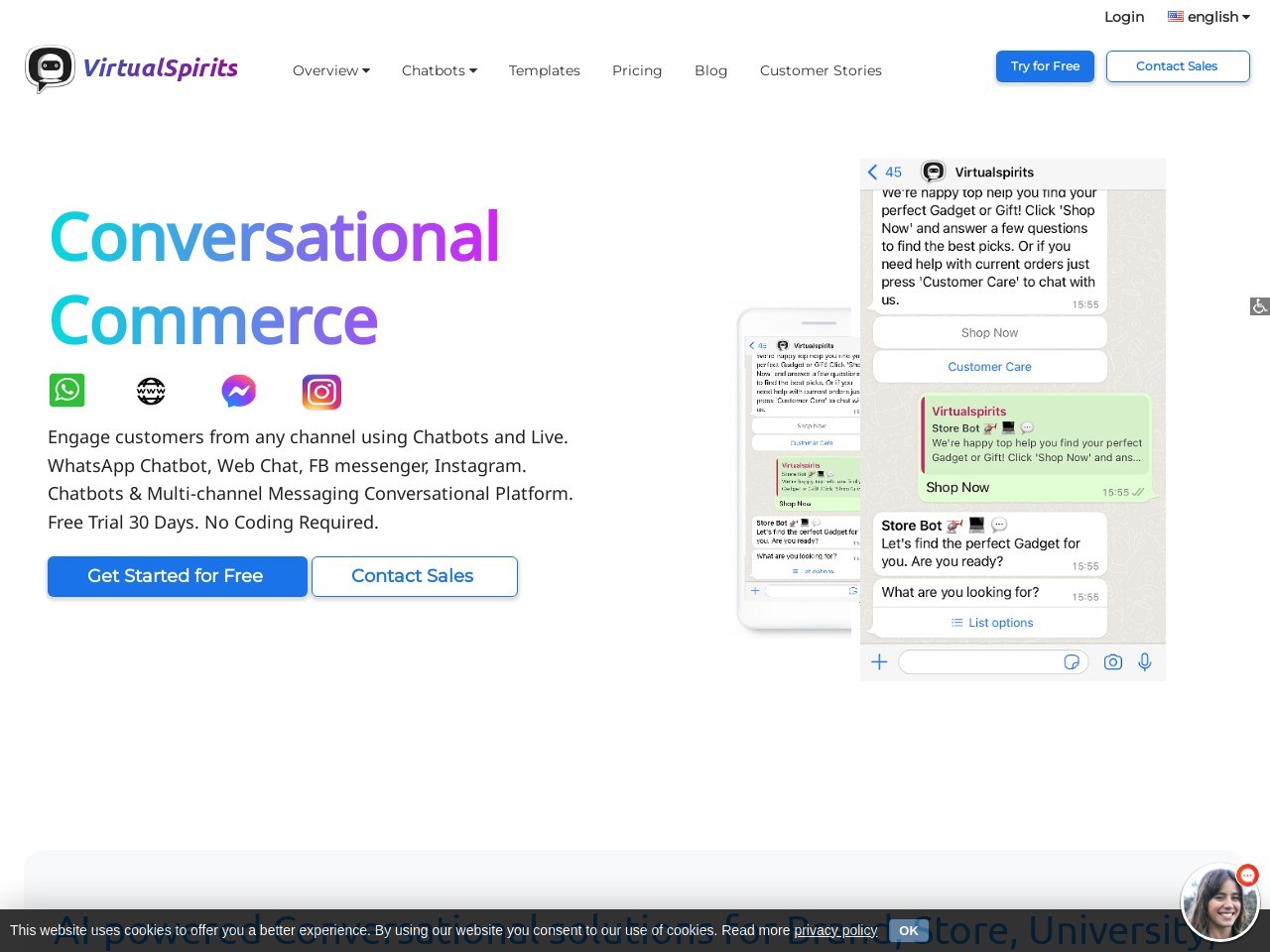Dismiss the cookie notice with OK
The height and width of the screenshot is (952, 1270).
(x=909, y=930)
